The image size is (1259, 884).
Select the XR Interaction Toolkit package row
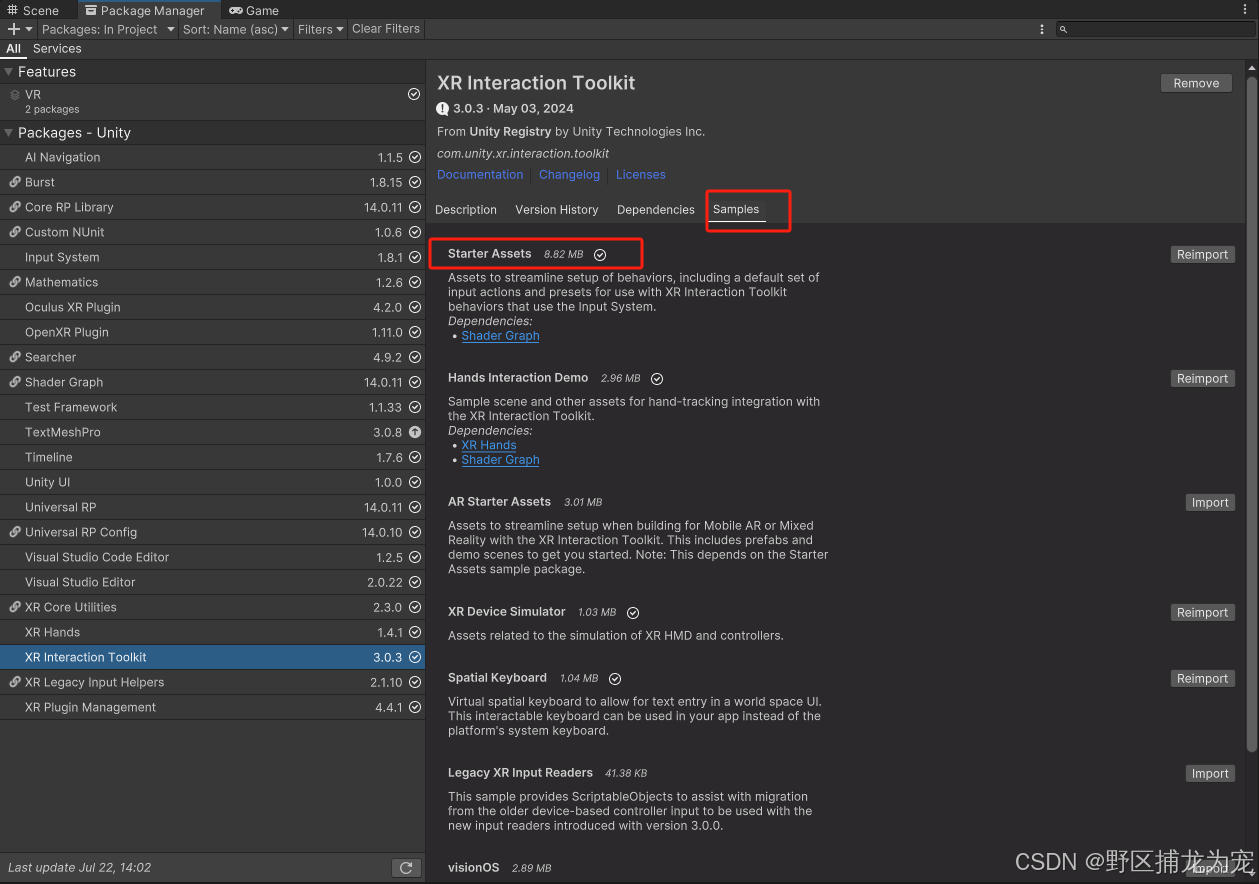click(x=212, y=657)
